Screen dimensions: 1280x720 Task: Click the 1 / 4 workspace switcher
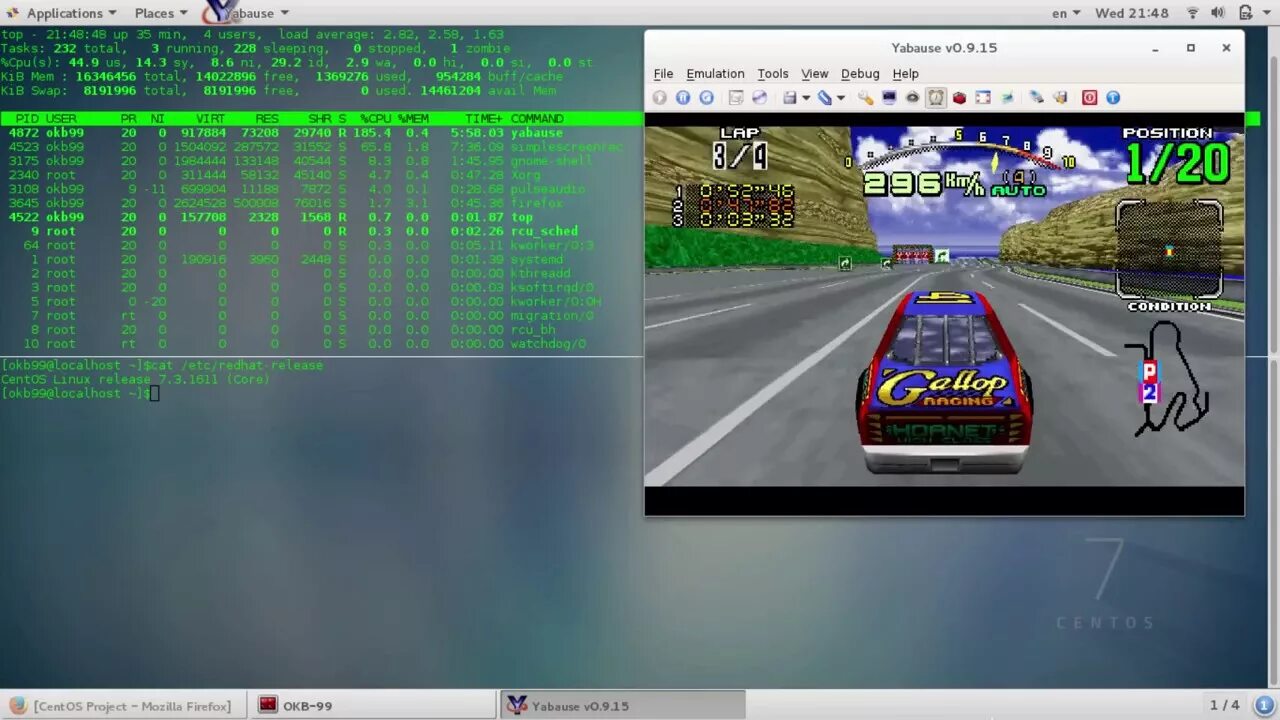point(1224,705)
